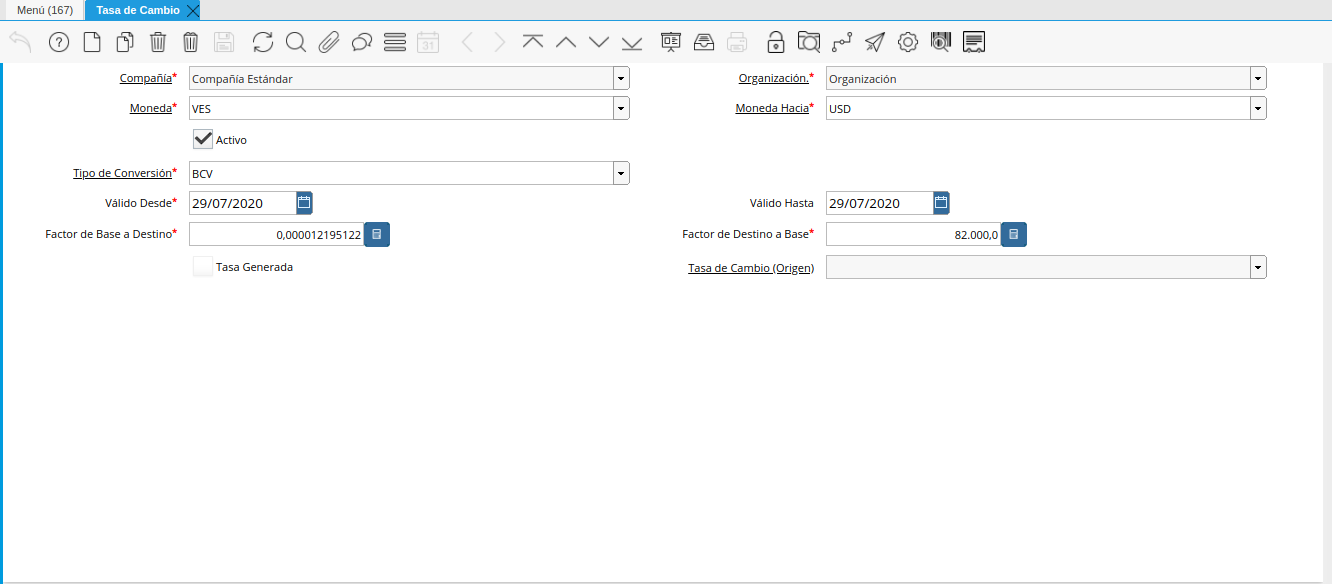Screen dimensions: 1332x584
Task: Open record lookup with the magnifier icon
Action: point(296,42)
